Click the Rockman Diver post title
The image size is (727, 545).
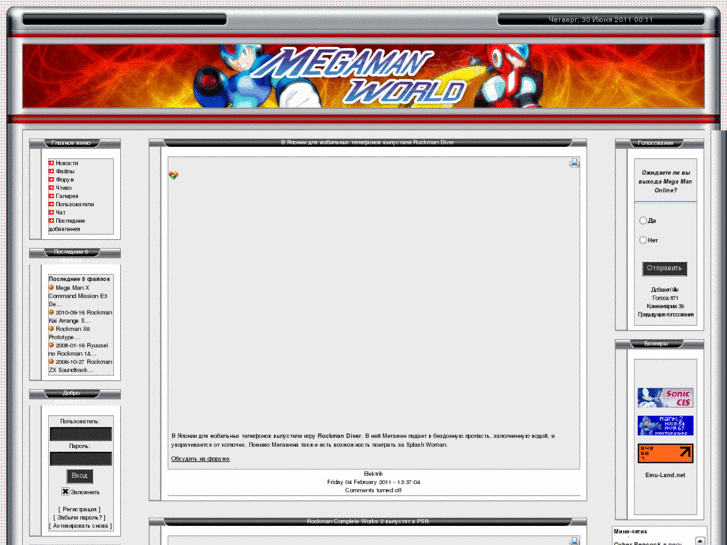(x=367, y=142)
